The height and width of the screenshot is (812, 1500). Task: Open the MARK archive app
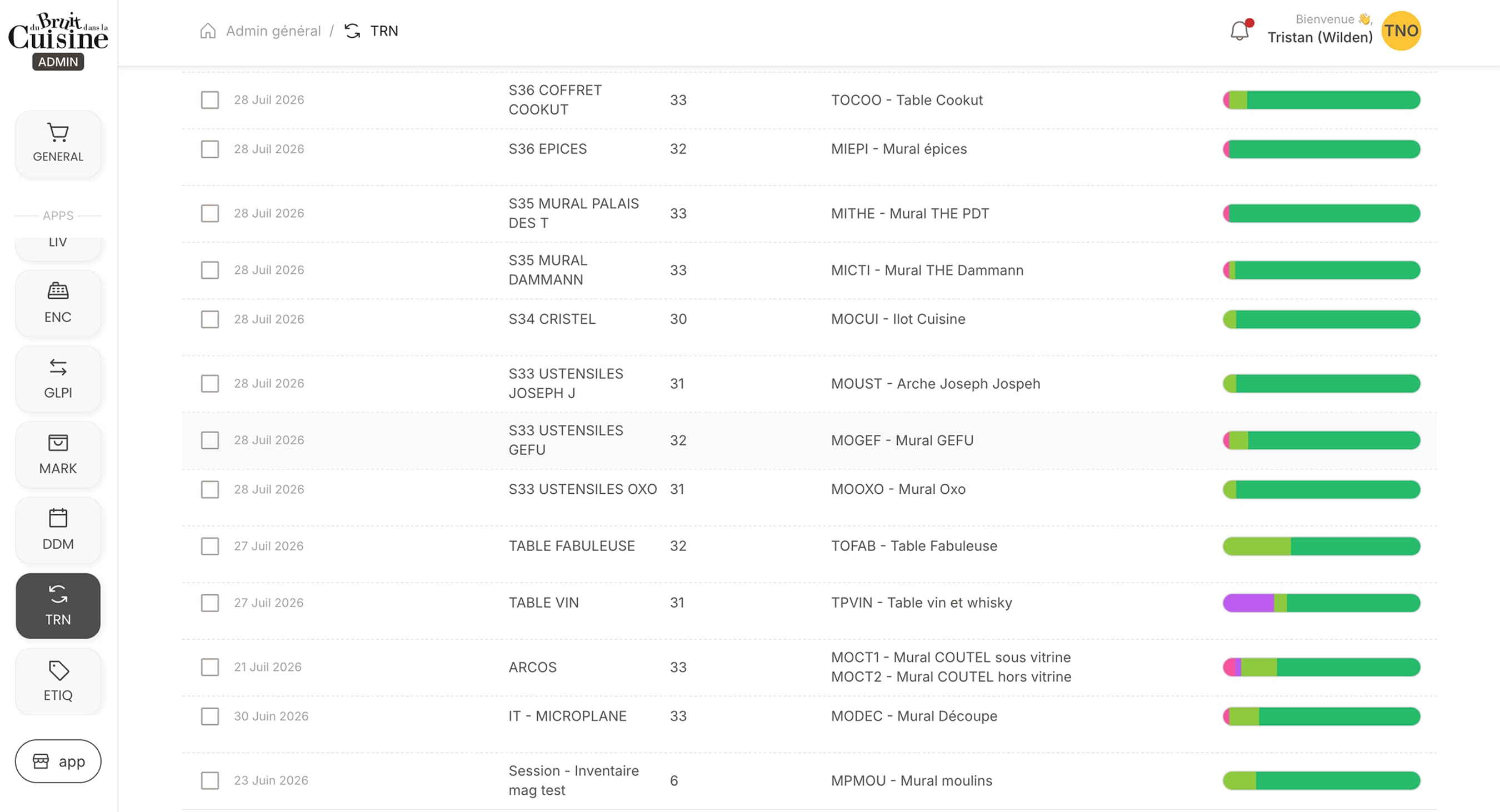tap(58, 455)
